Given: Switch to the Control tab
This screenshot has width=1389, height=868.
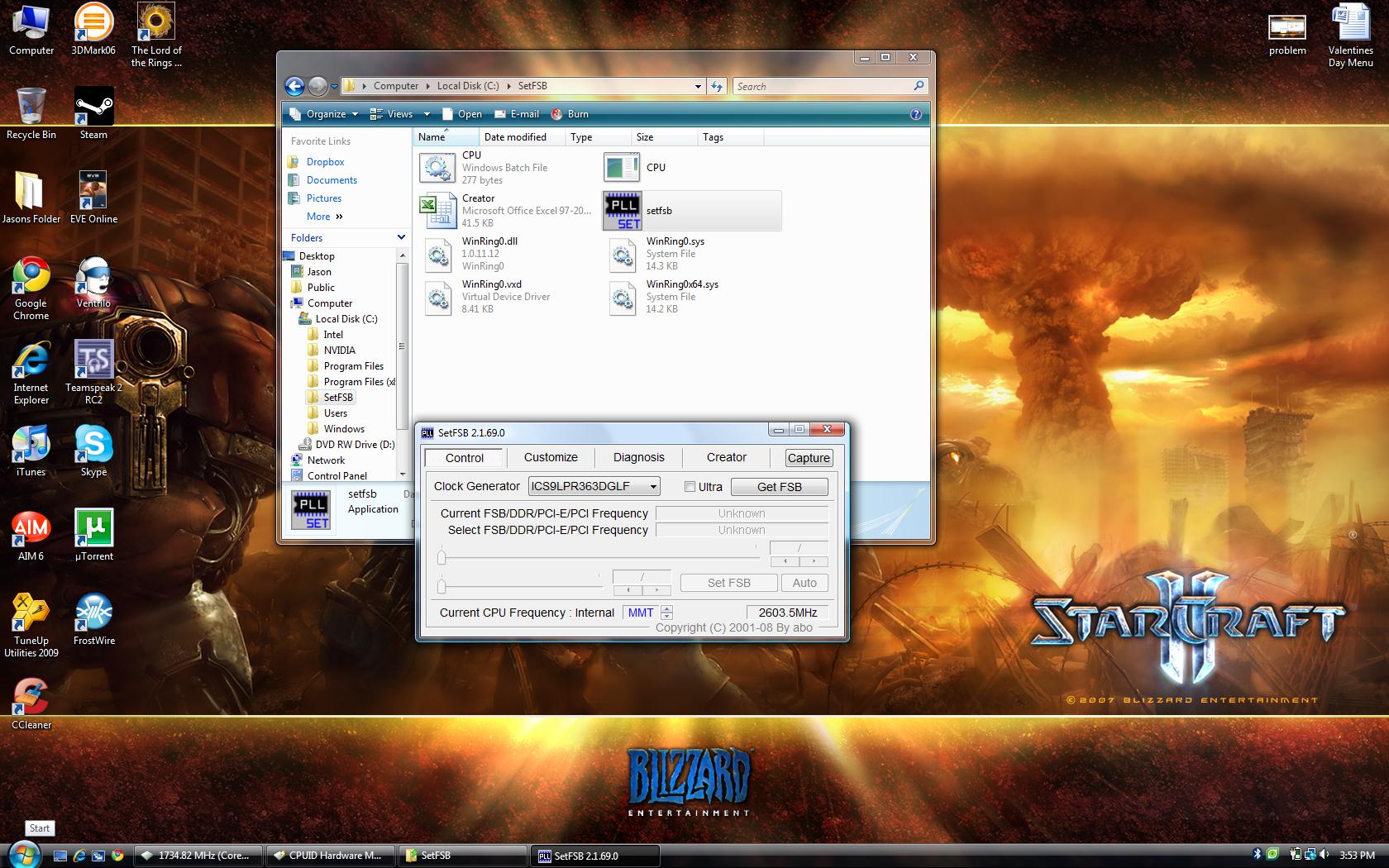Looking at the screenshot, I should (464, 457).
